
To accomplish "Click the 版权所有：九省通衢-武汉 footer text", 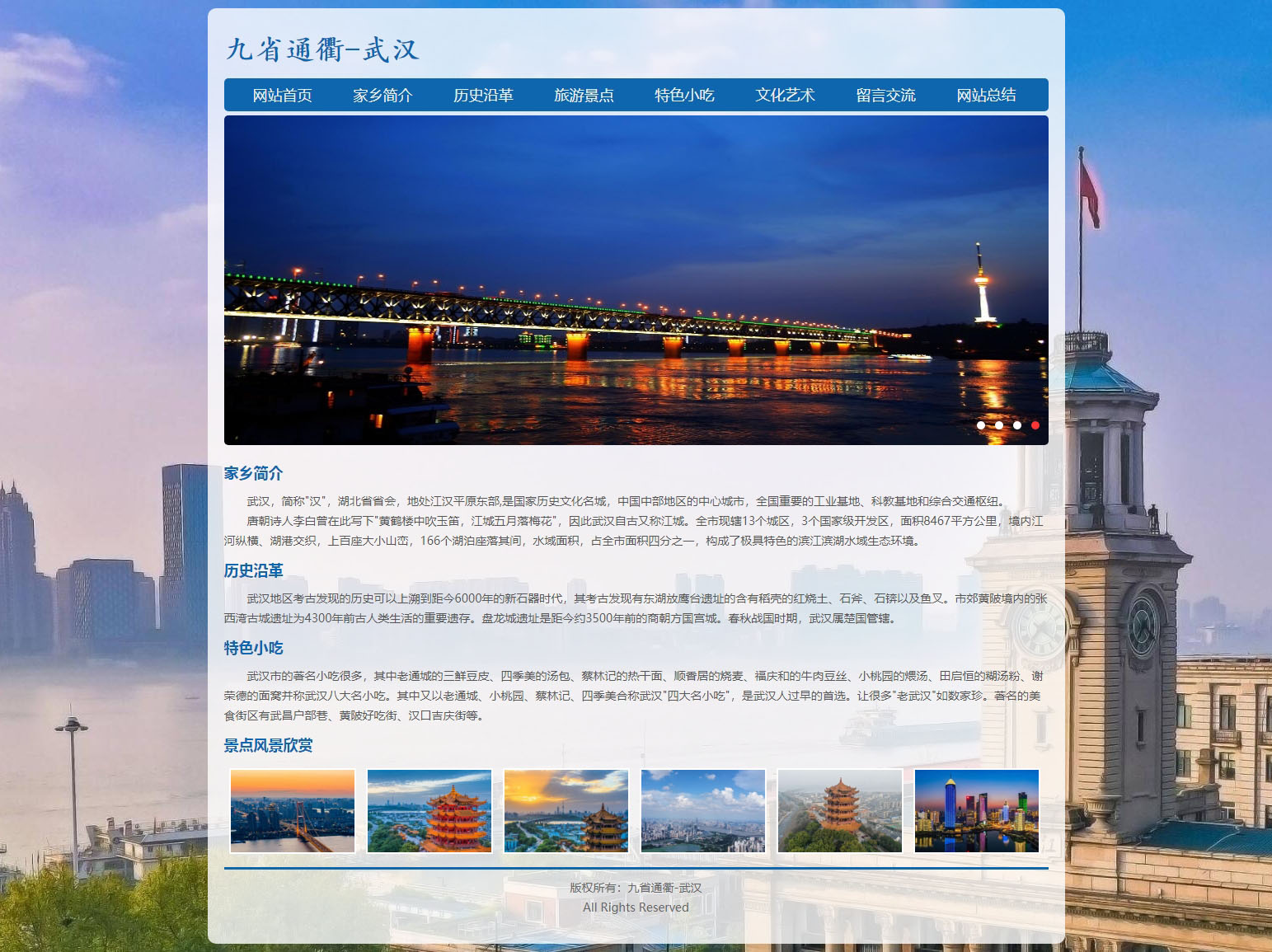I will 636,888.
